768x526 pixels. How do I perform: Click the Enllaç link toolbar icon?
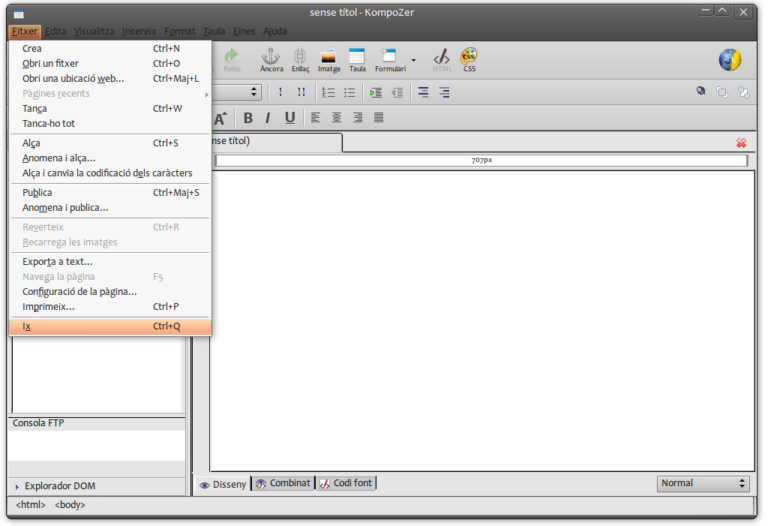click(x=300, y=59)
